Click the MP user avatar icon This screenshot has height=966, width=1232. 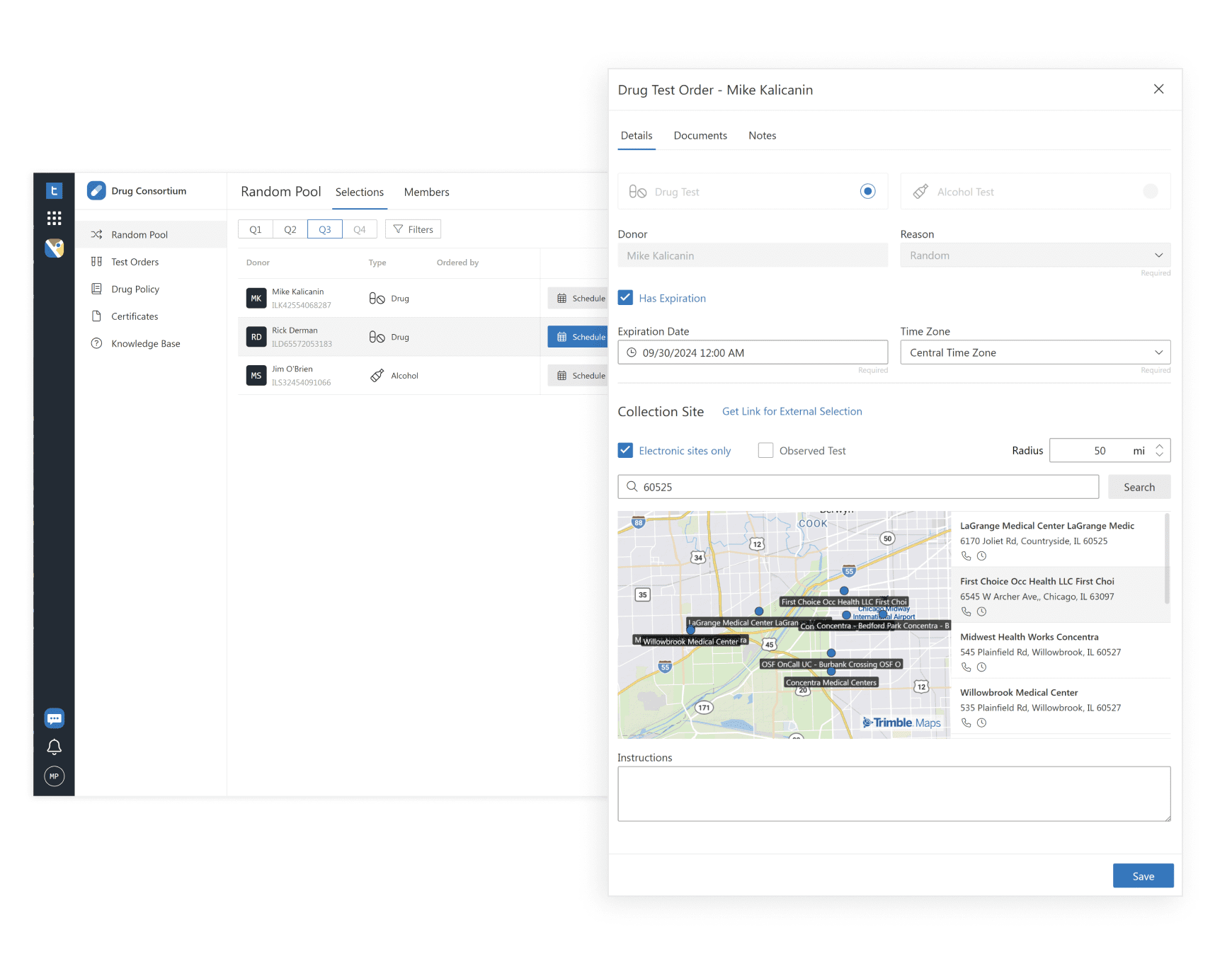coord(54,776)
